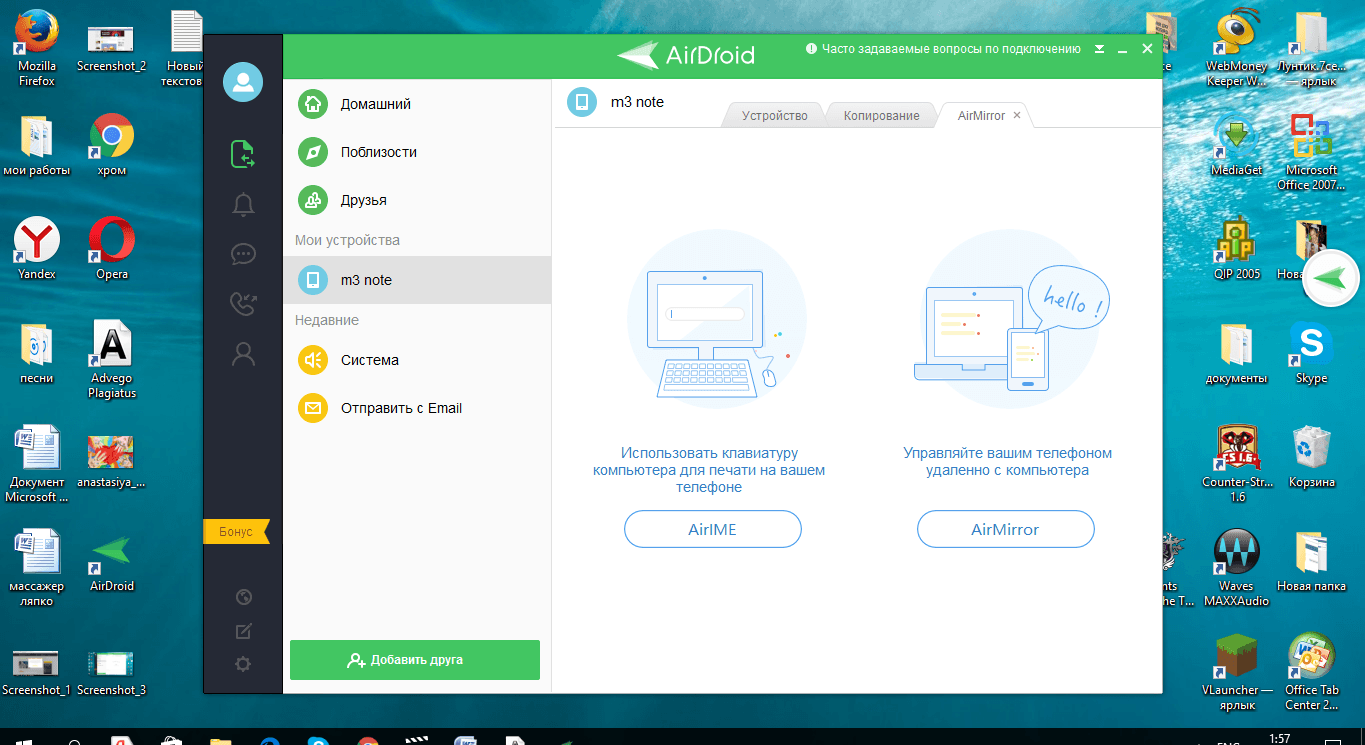This screenshot has height=745, width=1365.
Task: Click the globe icon in sidebar
Action: (243, 597)
